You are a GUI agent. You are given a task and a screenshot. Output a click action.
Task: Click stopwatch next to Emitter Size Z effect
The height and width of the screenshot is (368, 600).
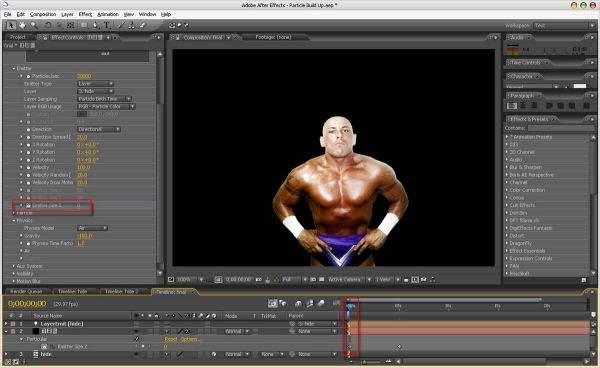tap(28, 206)
